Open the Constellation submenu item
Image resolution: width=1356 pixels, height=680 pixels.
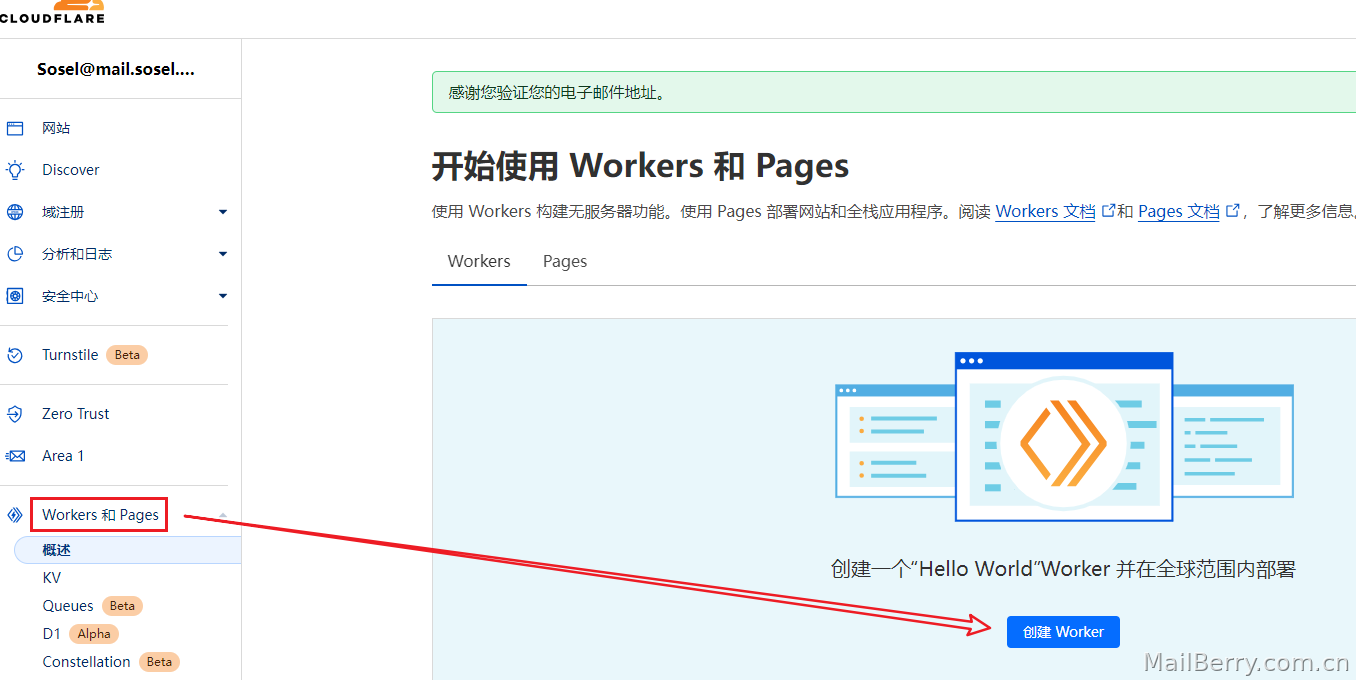coord(86,662)
